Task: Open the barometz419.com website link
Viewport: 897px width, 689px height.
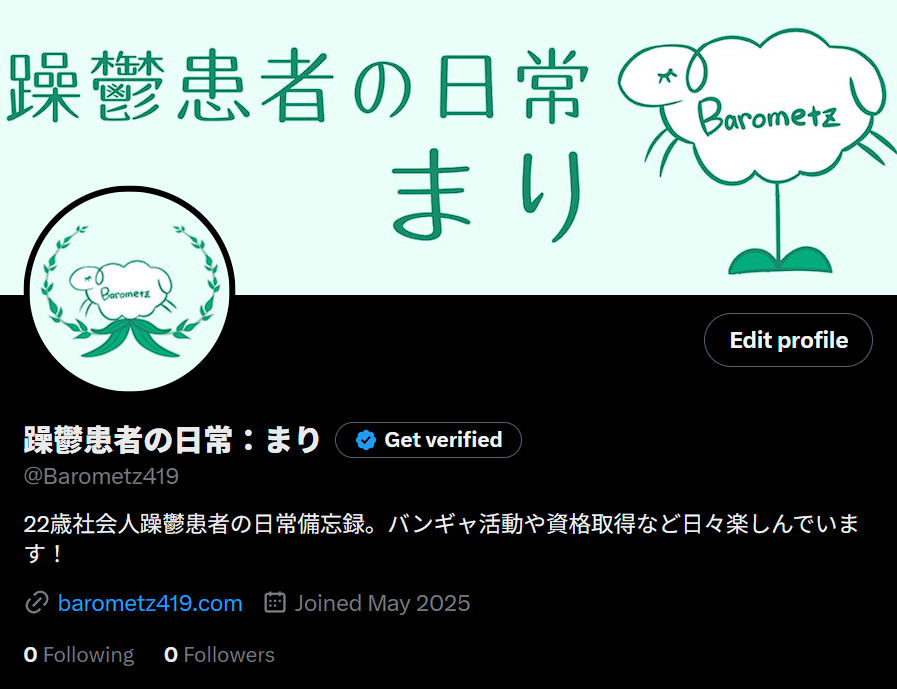Action: pos(150,603)
